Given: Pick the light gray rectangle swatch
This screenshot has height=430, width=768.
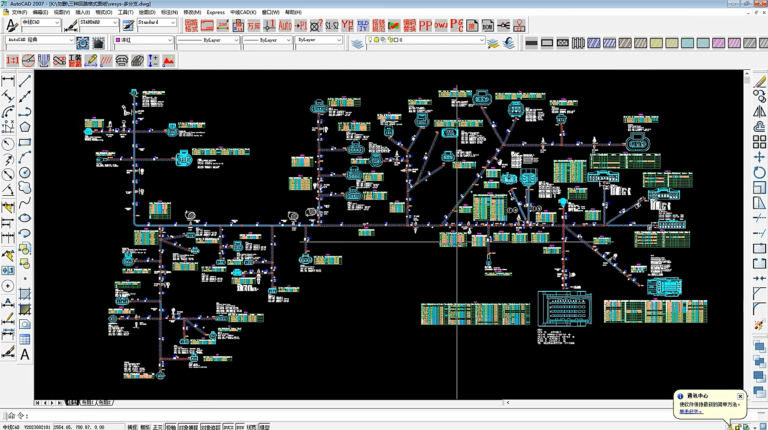Looking at the screenshot, I should pyautogui.click(x=547, y=43).
